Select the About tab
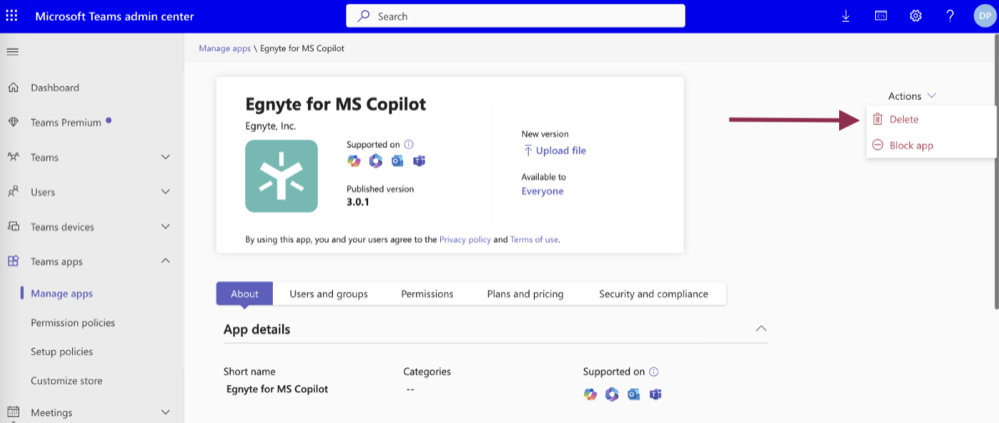This screenshot has width=999, height=423. tap(245, 294)
